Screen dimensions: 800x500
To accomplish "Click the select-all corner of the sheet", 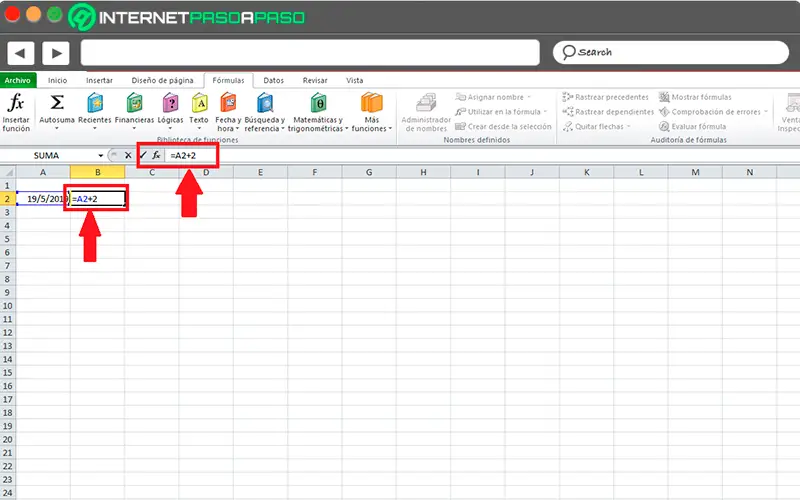I will click(x=8, y=172).
